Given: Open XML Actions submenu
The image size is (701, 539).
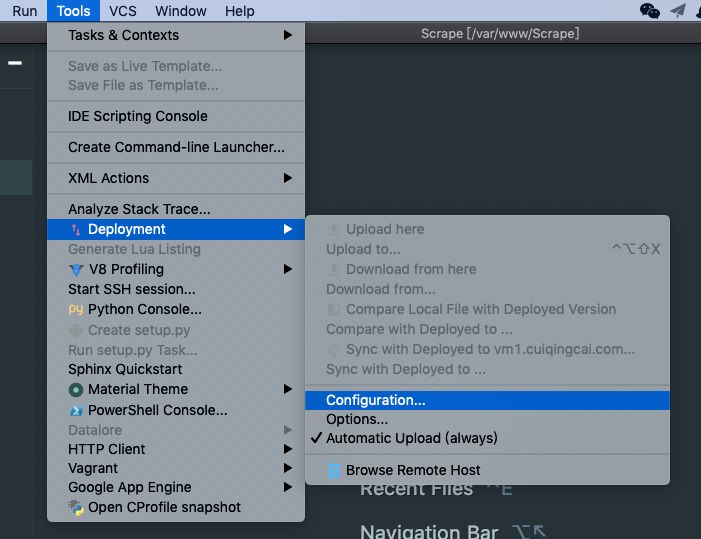Looking at the screenshot, I should [x=176, y=178].
